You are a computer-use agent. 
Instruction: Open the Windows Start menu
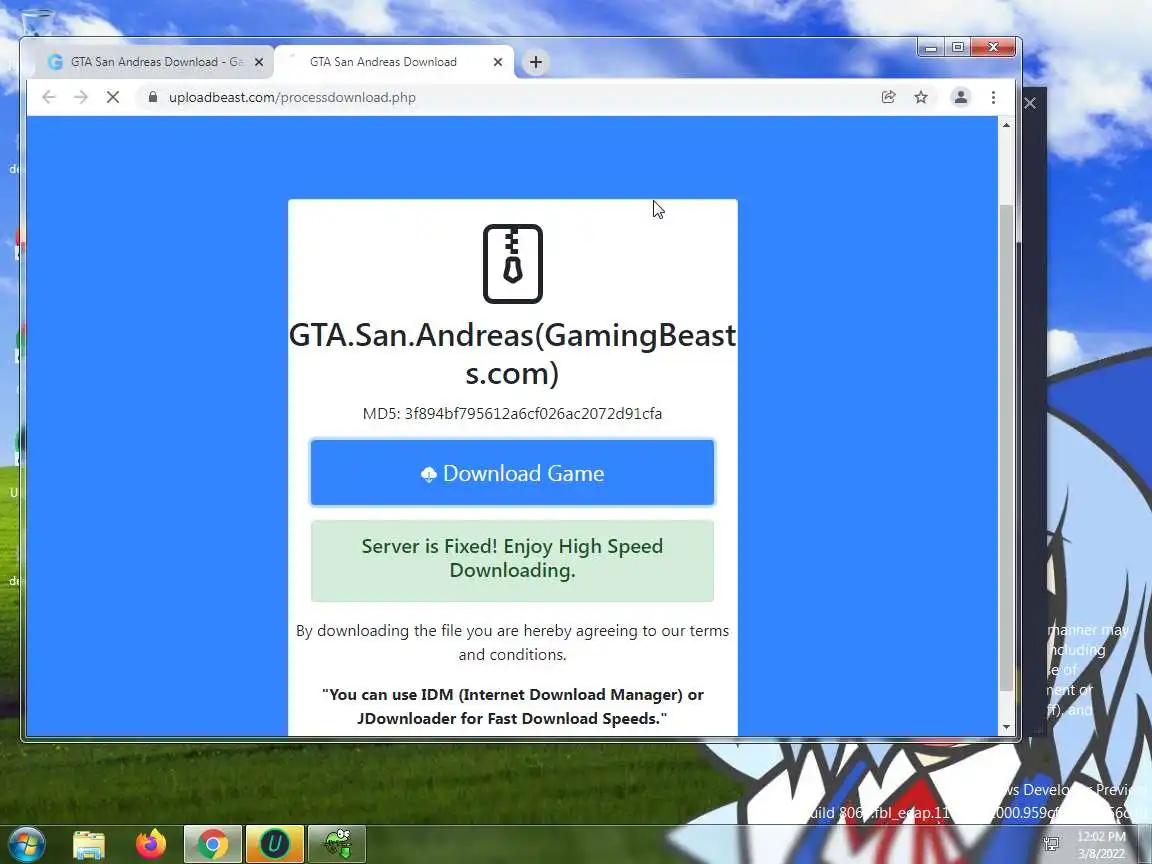[26, 844]
